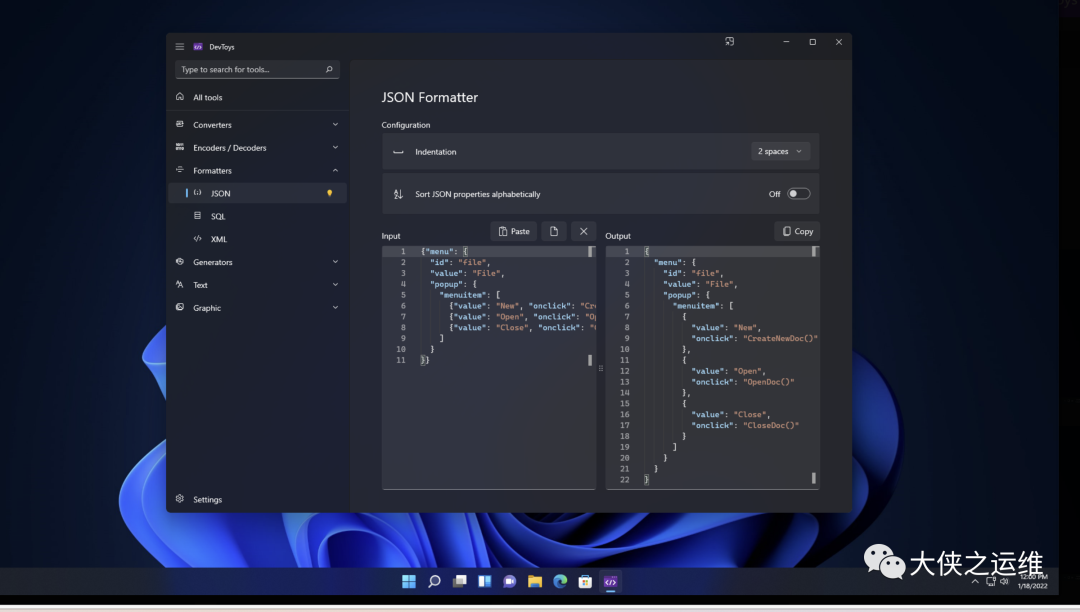This screenshot has height=612, width=1080.
Task: Click the Converters category icon
Action: pos(180,125)
